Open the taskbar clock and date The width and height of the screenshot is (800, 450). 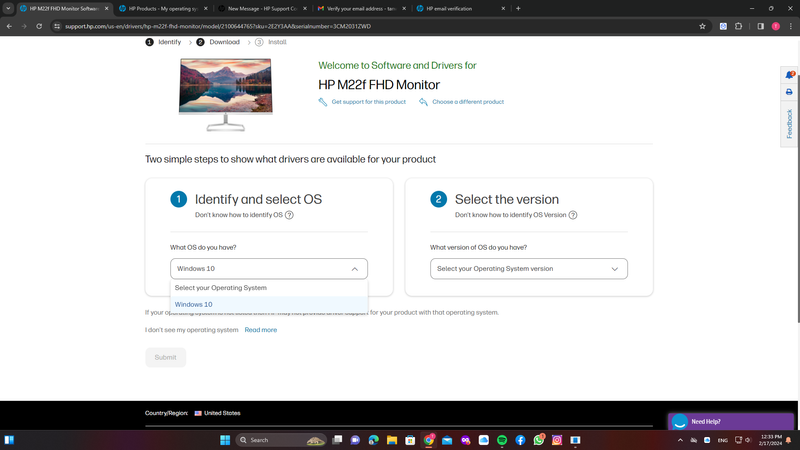(770, 440)
